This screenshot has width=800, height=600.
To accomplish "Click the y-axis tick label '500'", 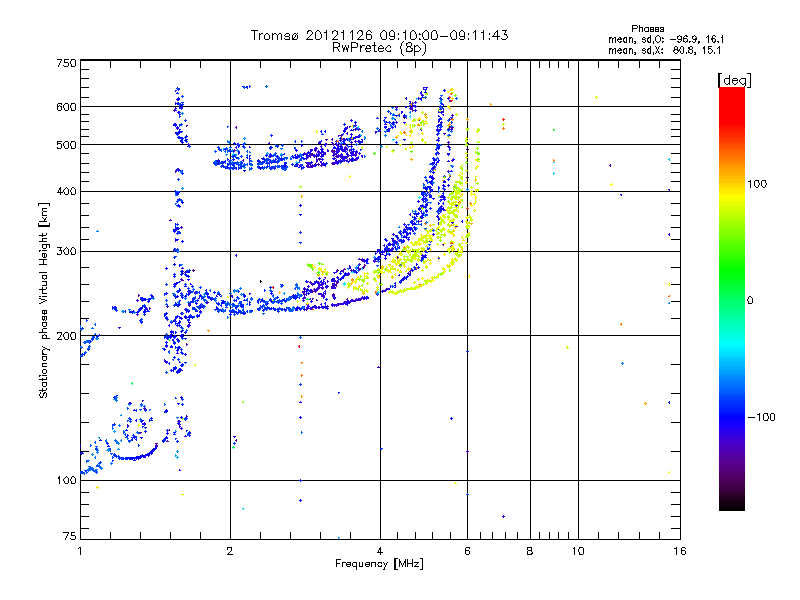I will [x=66, y=145].
